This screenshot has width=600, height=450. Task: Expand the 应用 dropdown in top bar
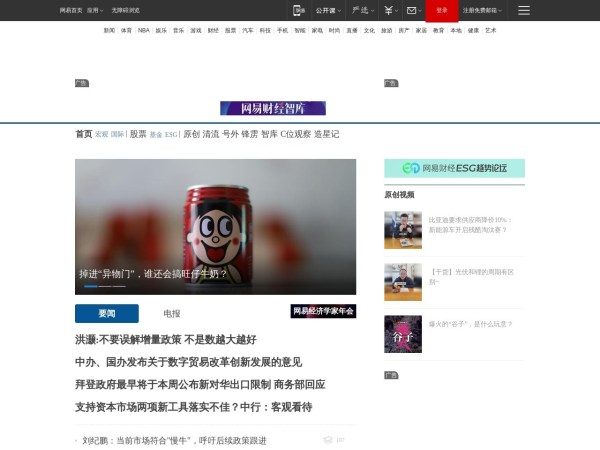[94, 10]
